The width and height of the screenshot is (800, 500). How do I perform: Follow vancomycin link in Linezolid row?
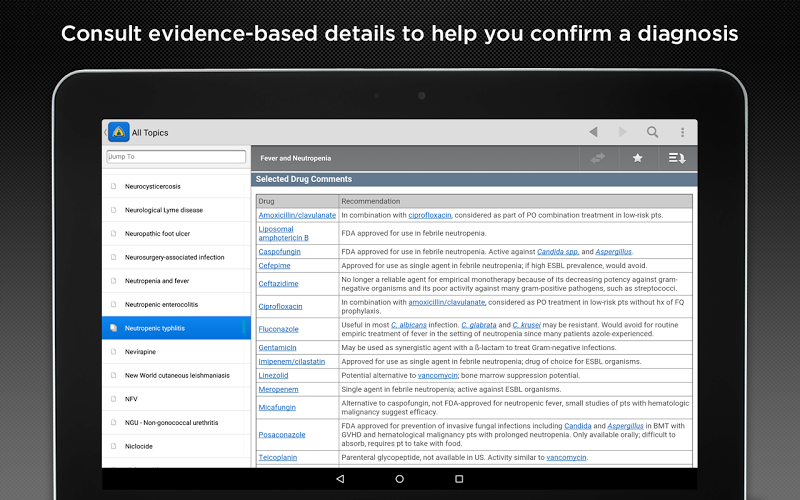click(x=437, y=376)
